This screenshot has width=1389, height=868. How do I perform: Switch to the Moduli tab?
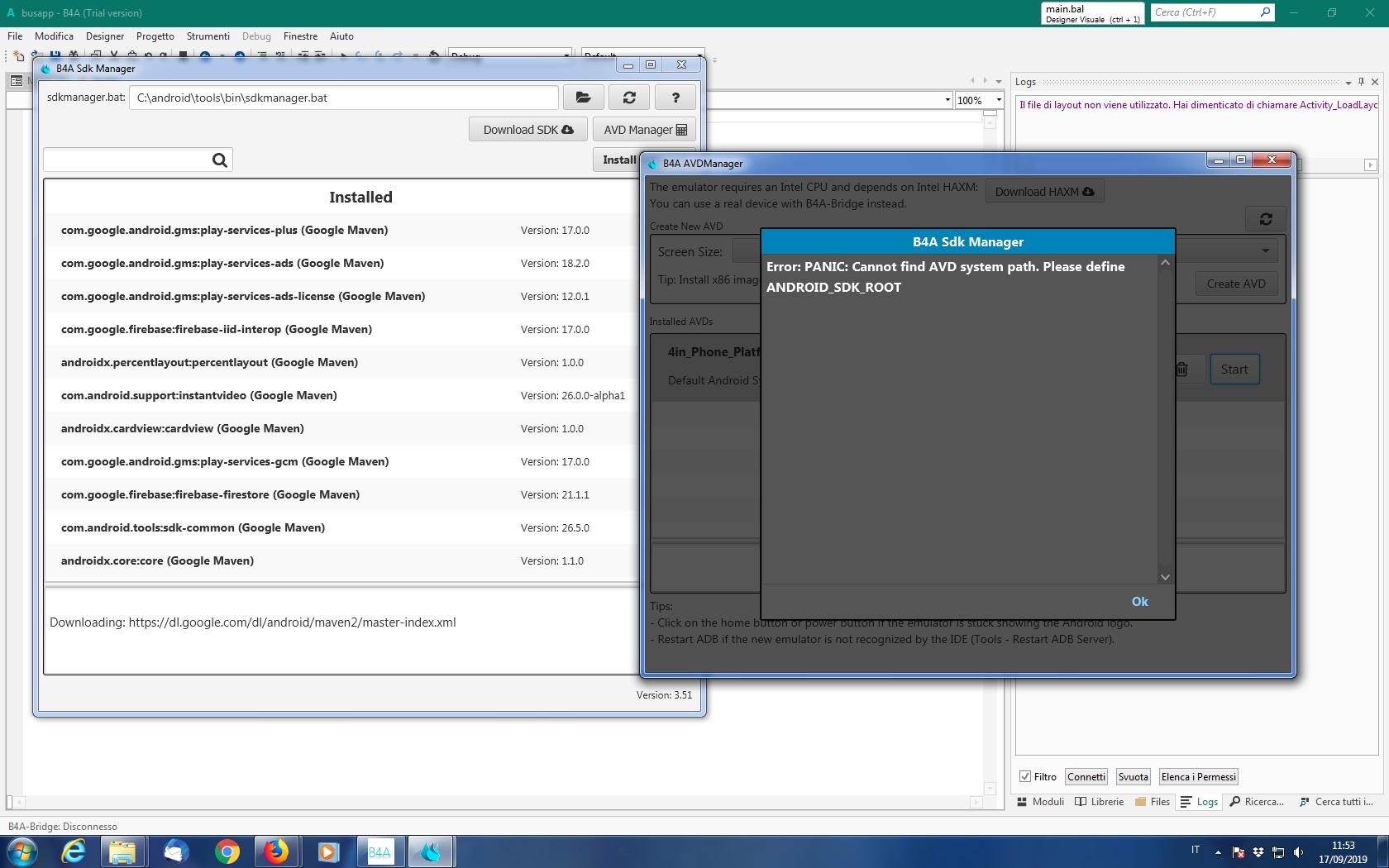click(1040, 802)
